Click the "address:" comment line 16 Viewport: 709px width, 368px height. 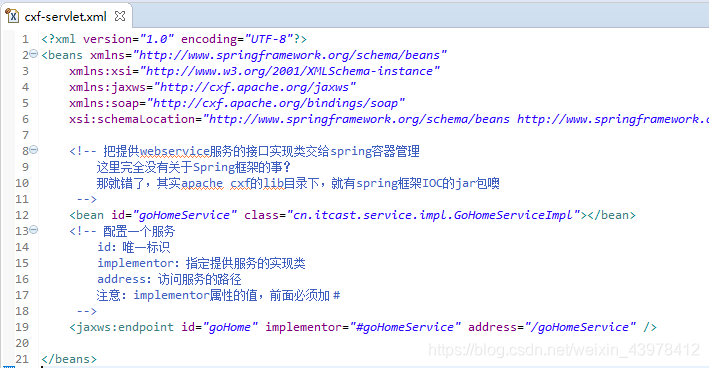[x=169, y=279]
